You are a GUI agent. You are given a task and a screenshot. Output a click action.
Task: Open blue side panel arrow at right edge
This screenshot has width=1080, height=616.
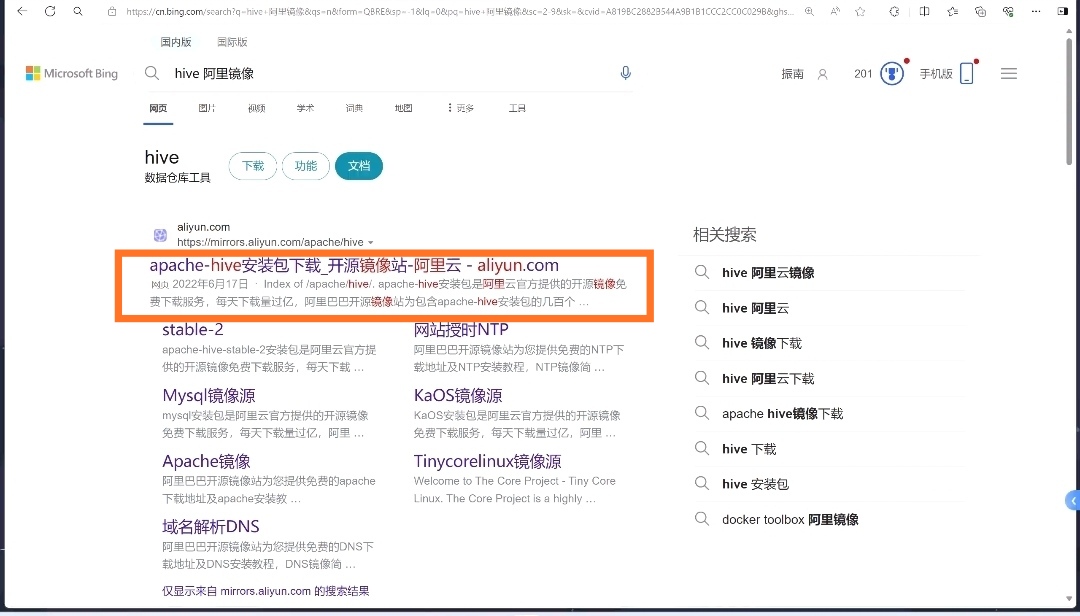[x=1072, y=500]
